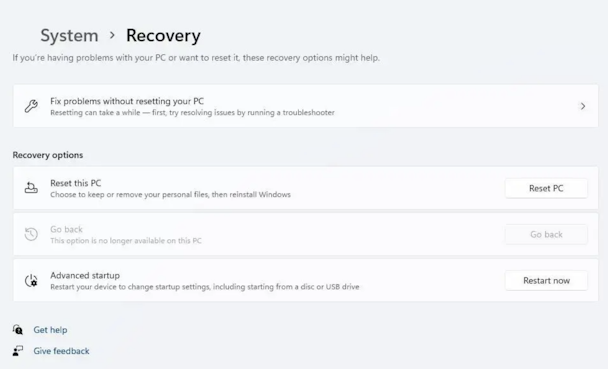Viewport: 608px width, 369px height.
Task: Click the Go back option title
Action: coord(66,229)
